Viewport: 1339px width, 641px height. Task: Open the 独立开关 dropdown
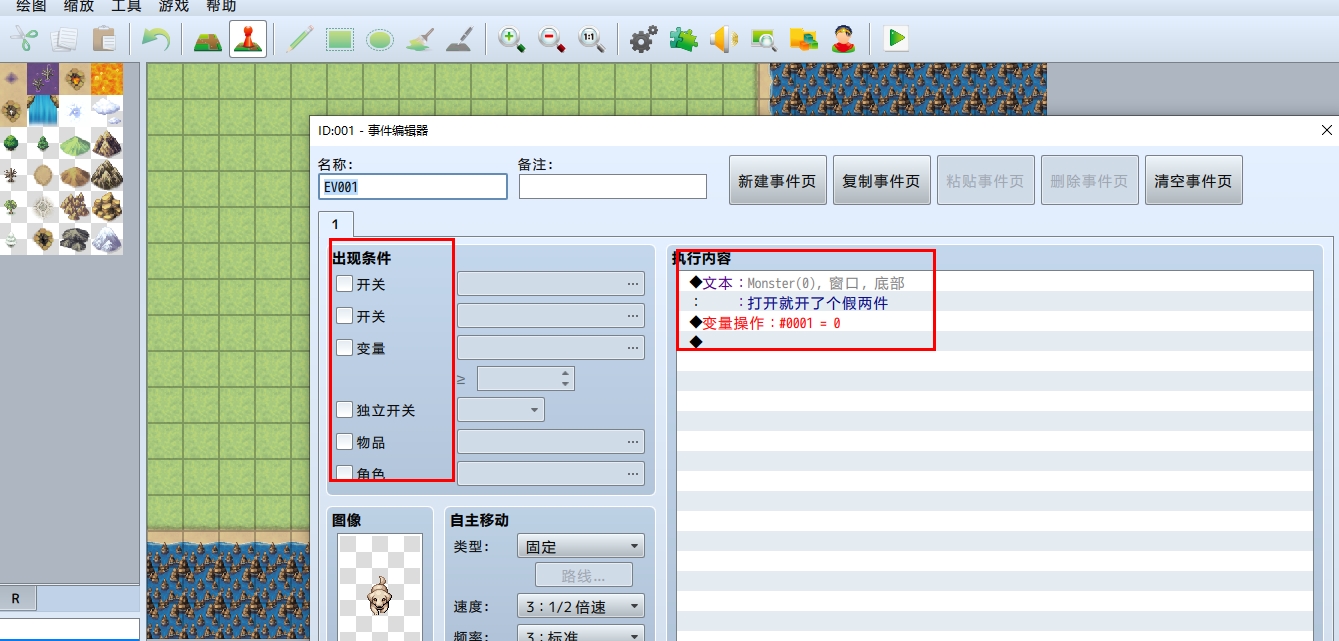click(501, 410)
